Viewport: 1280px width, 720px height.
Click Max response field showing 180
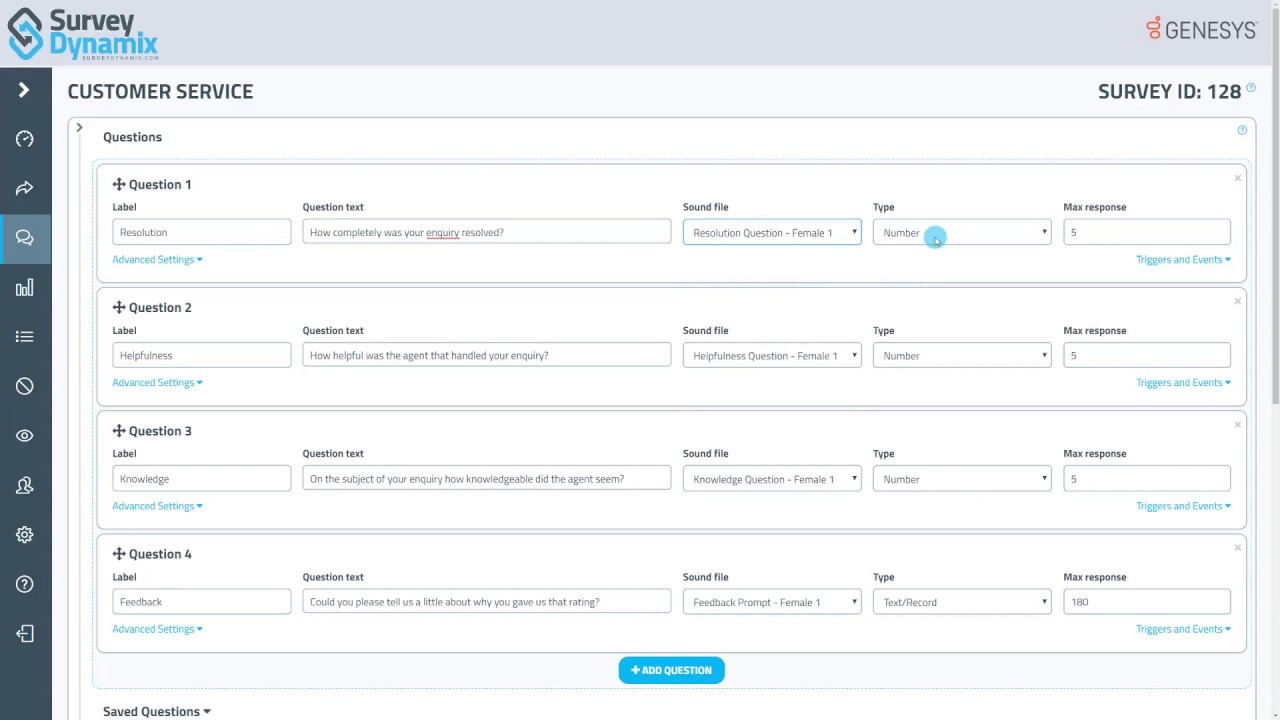(1147, 602)
